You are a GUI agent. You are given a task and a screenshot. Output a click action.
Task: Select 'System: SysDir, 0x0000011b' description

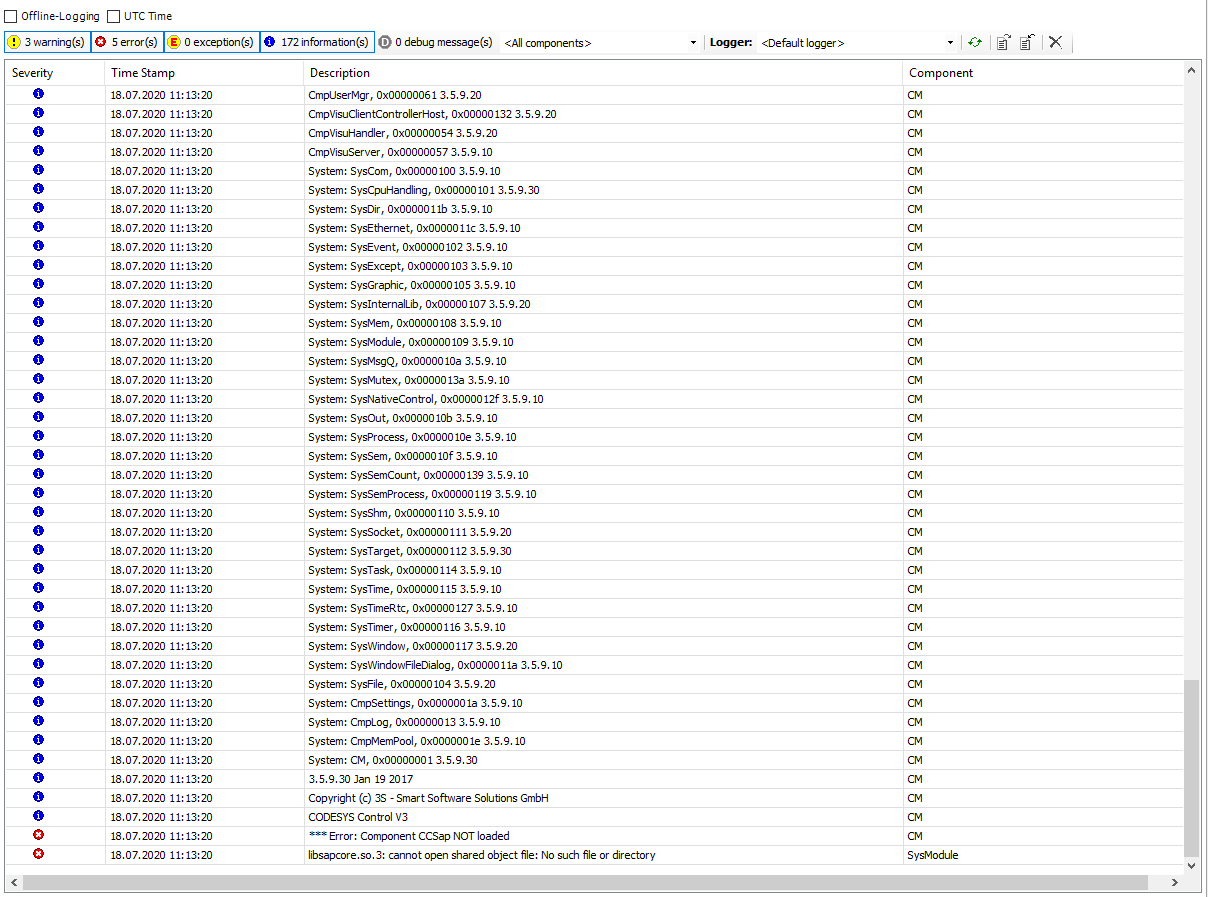[x=400, y=209]
